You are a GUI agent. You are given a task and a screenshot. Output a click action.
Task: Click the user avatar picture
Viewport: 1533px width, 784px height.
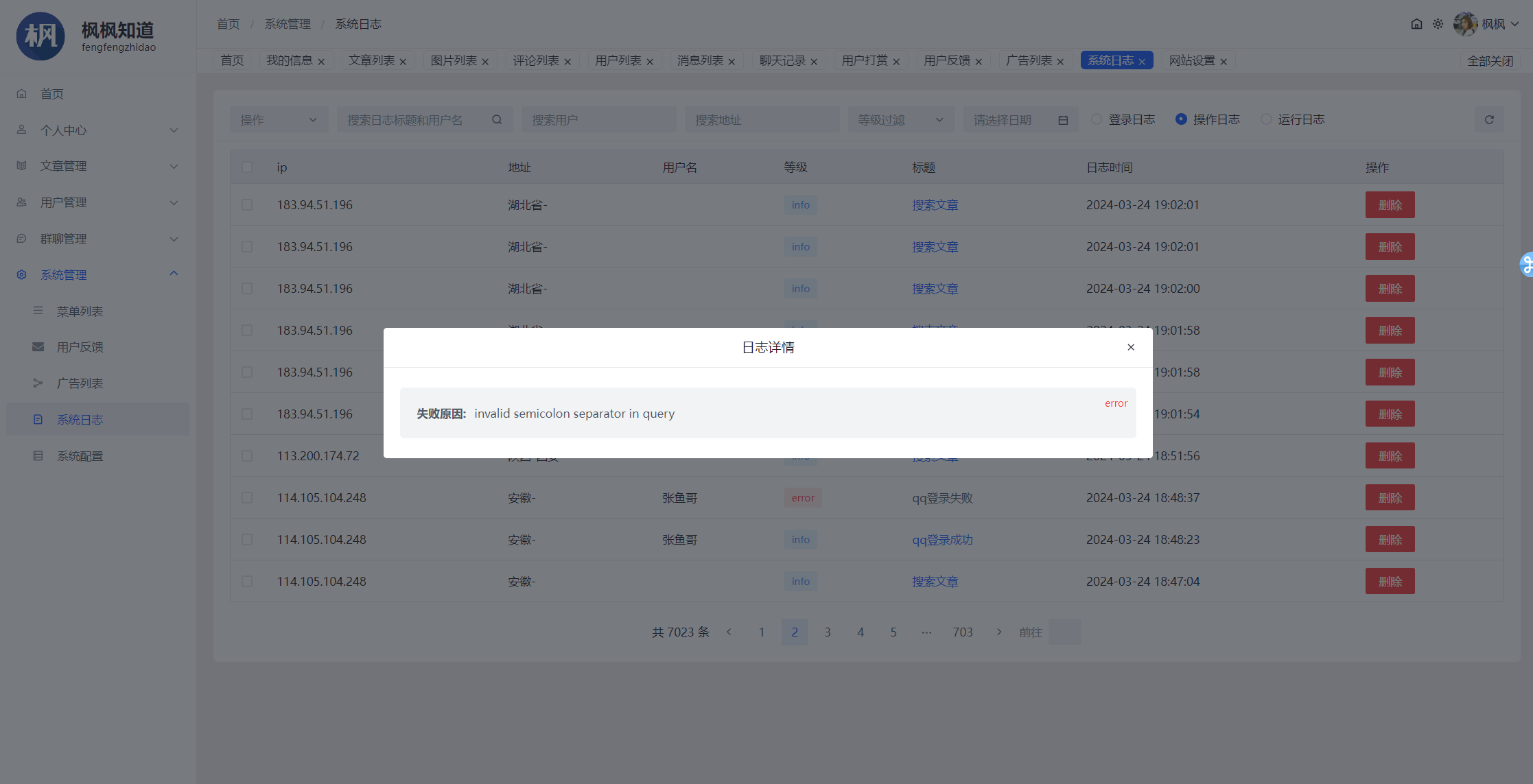point(1465,24)
